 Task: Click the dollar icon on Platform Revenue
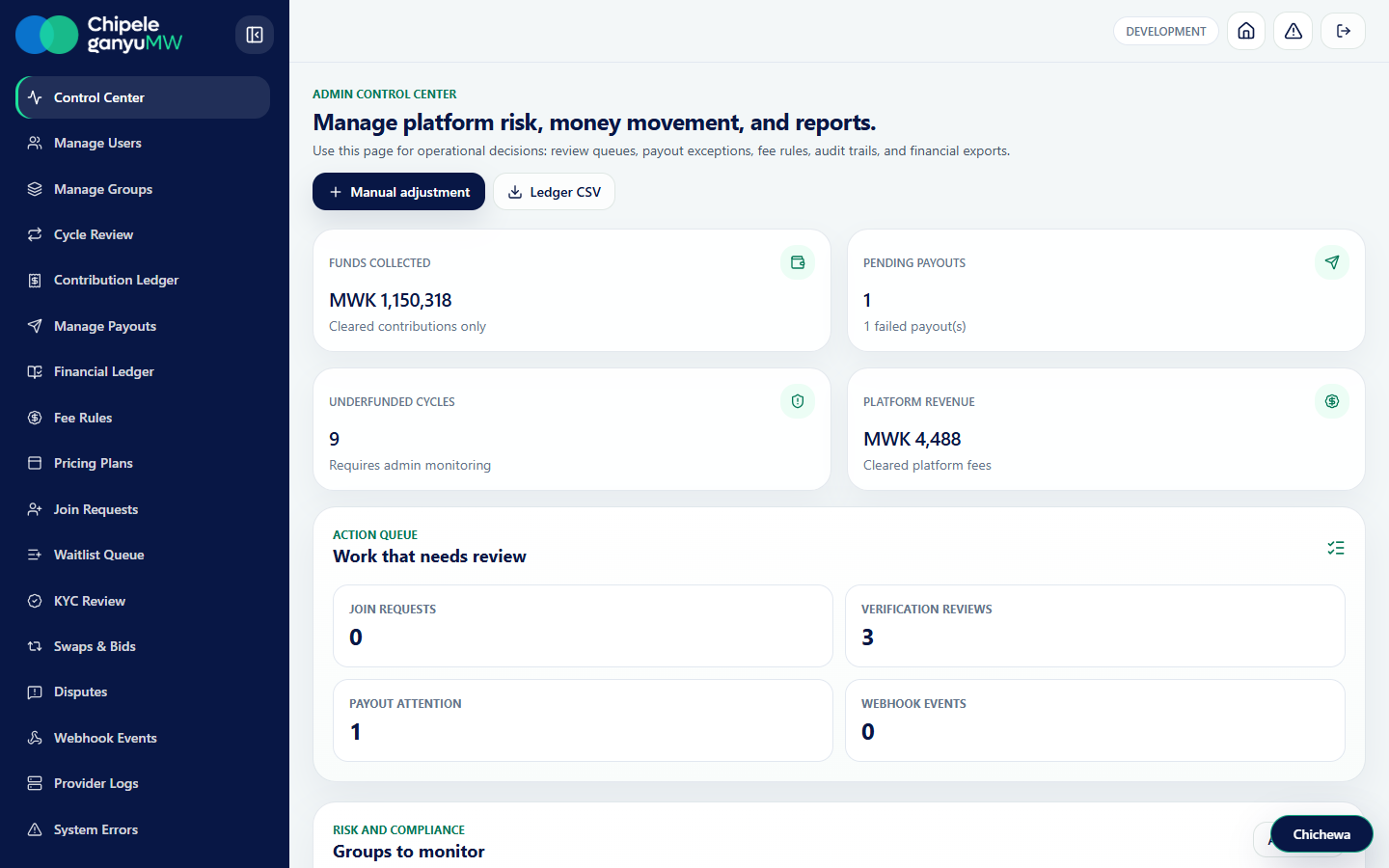(1332, 401)
